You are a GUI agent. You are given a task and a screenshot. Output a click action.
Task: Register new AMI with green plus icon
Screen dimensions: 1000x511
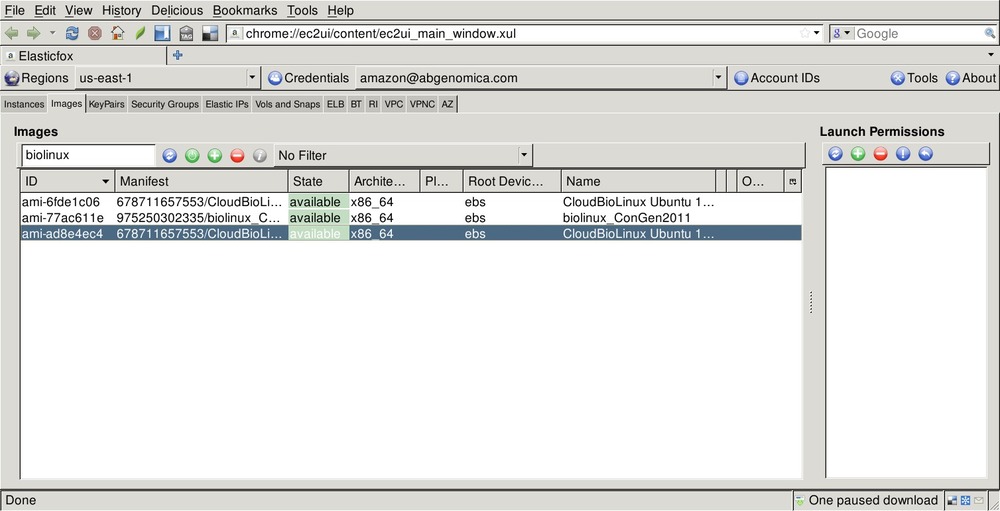coord(215,156)
